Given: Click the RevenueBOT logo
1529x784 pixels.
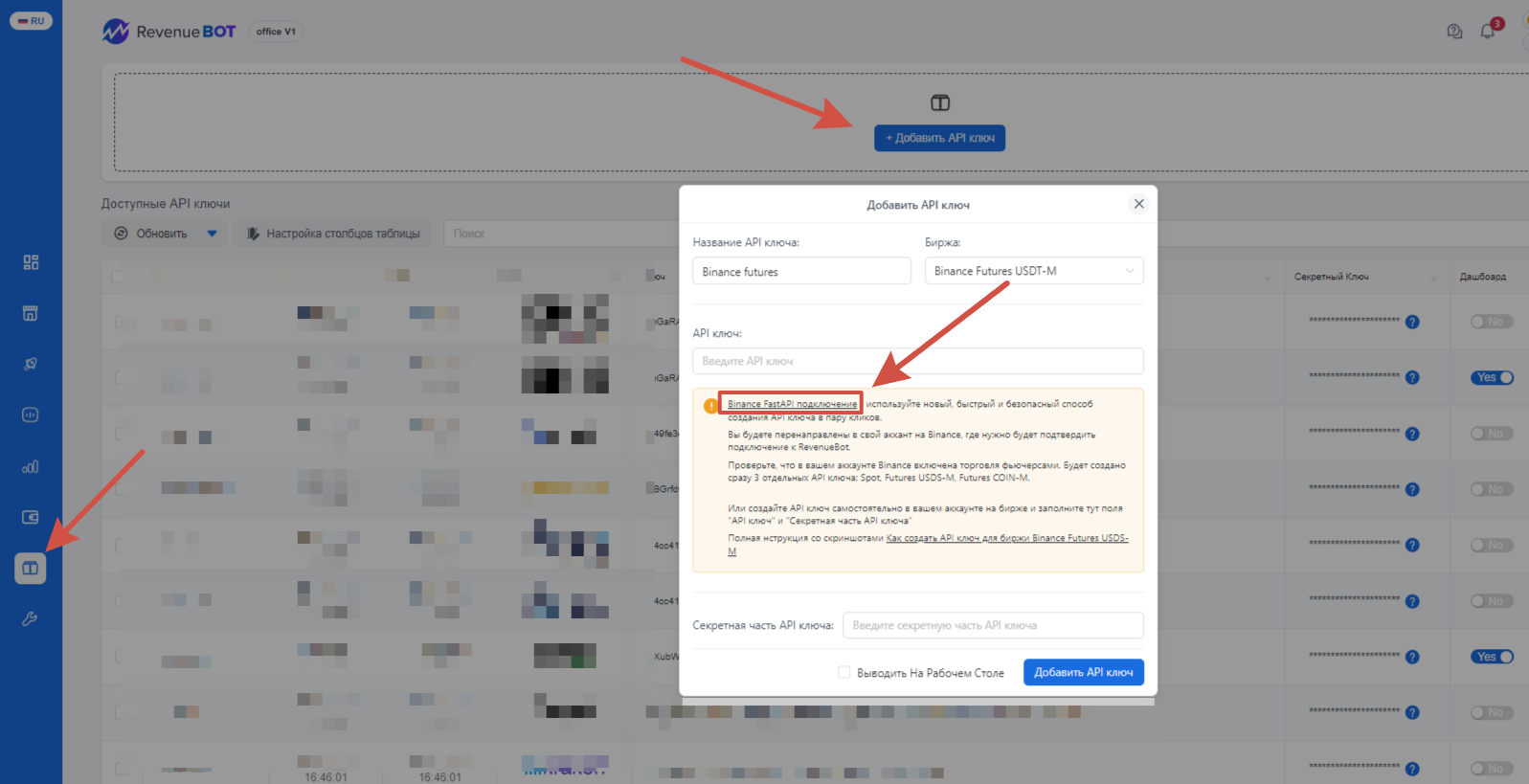Looking at the screenshot, I should pyautogui.click(x=169, y=32).
